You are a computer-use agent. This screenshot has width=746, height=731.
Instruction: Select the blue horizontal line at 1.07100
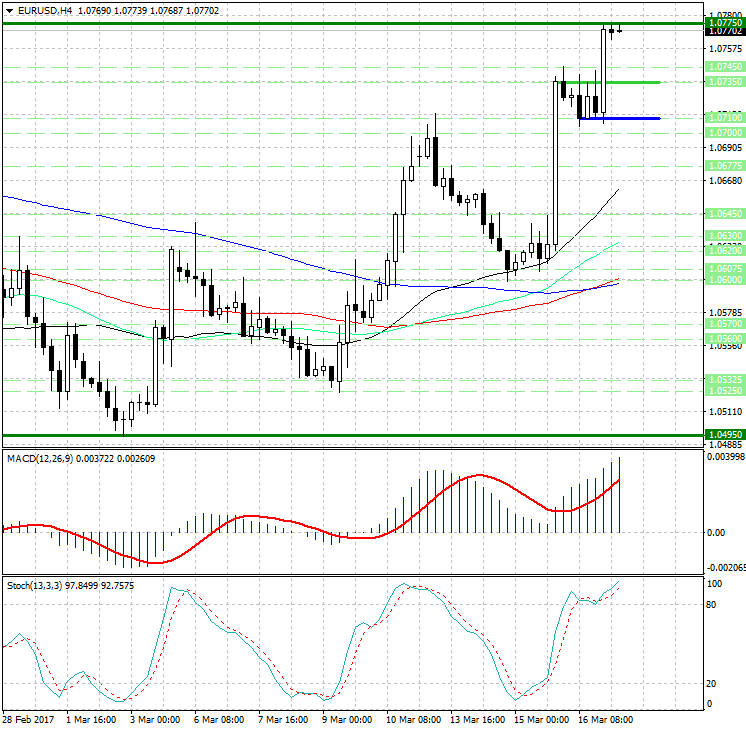(620, 118)
